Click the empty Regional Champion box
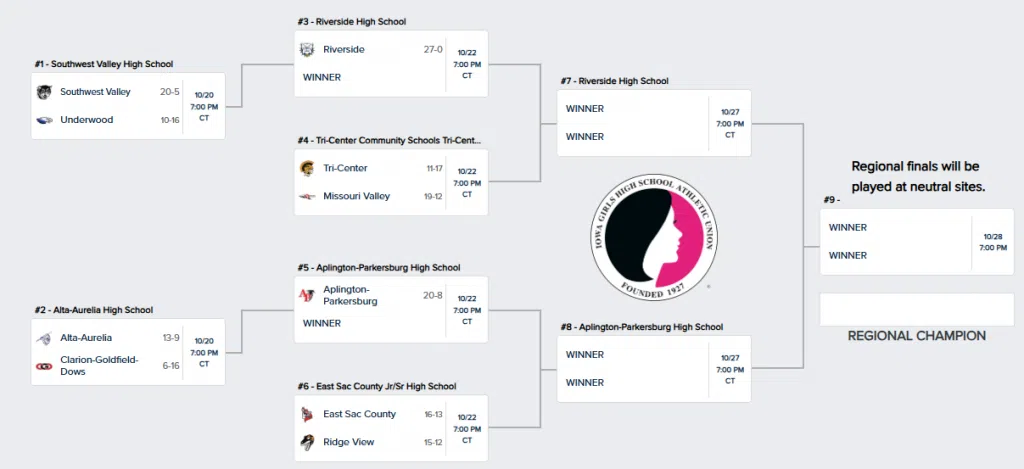Image resolution: width=1024 pixels, height=469 pixels. pyautogui.click(x=916, y=309)
